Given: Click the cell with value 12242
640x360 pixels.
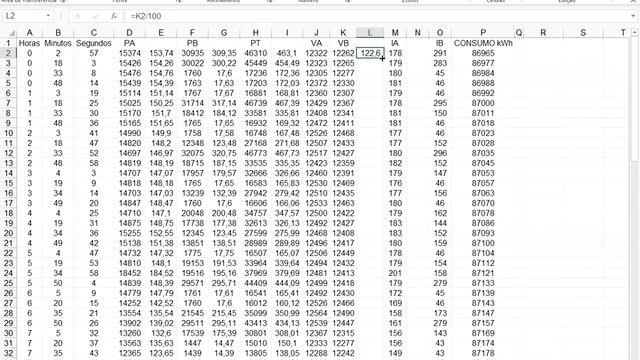Looking at the screenshot, I should (x=343, y=353).
